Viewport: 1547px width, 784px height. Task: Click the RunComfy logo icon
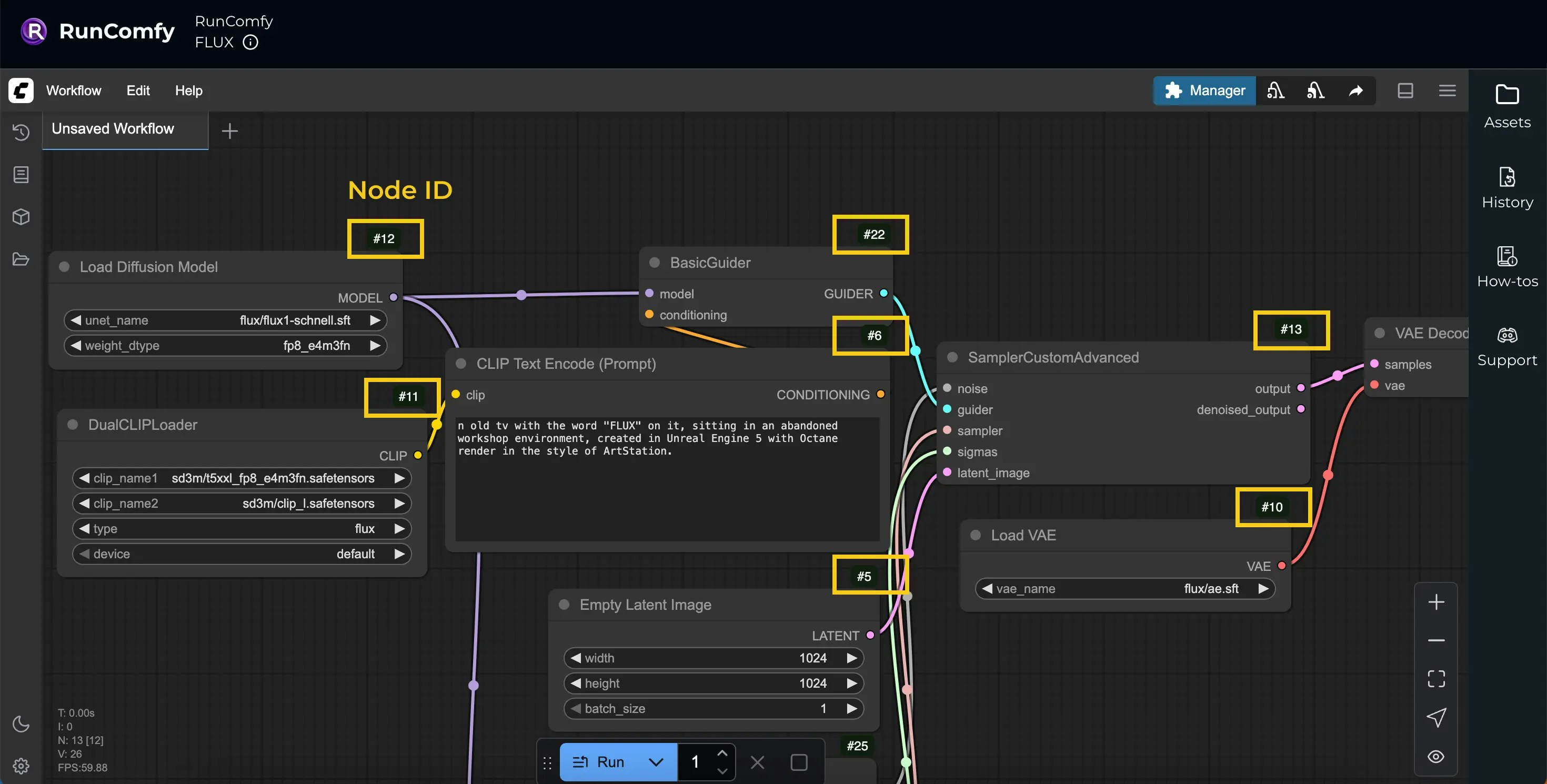tap(34, 31)
